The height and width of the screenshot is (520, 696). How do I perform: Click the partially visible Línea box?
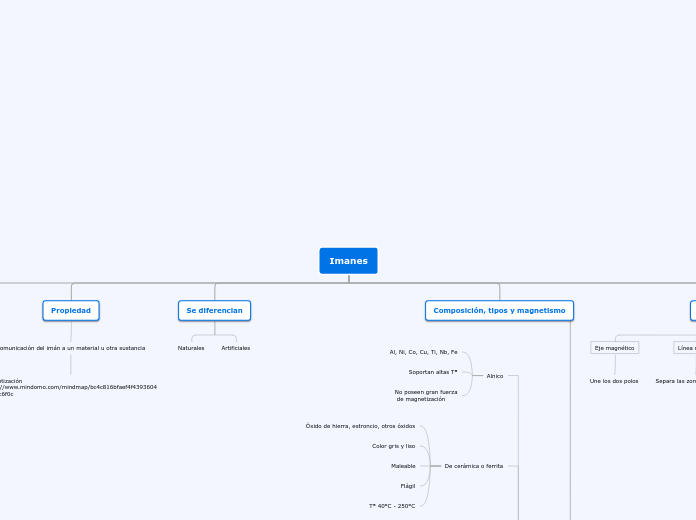click(x=685, y=348)
